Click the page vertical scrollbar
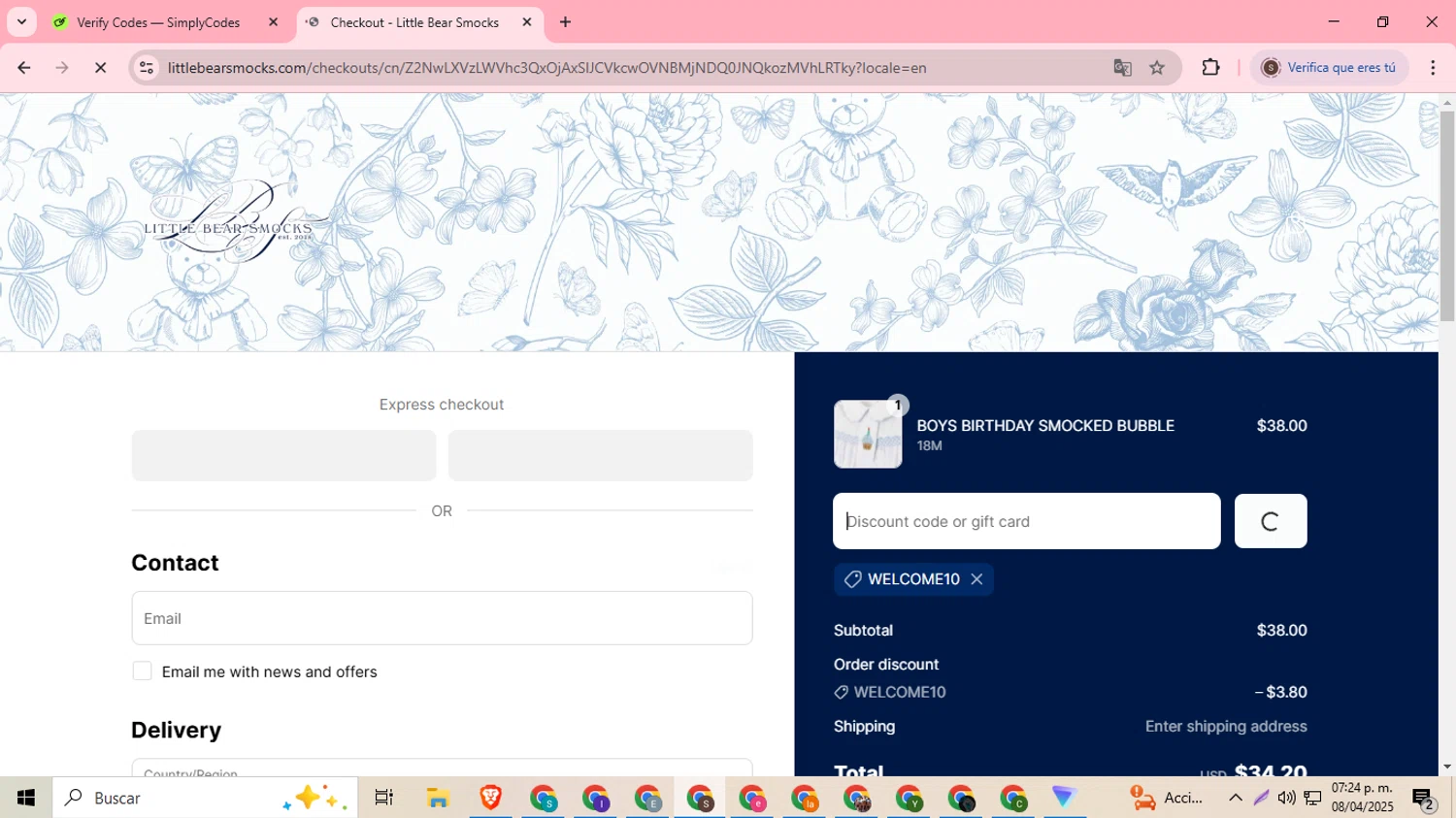Viewport: 1456px width, 818px height. (x=1447, y=215)
